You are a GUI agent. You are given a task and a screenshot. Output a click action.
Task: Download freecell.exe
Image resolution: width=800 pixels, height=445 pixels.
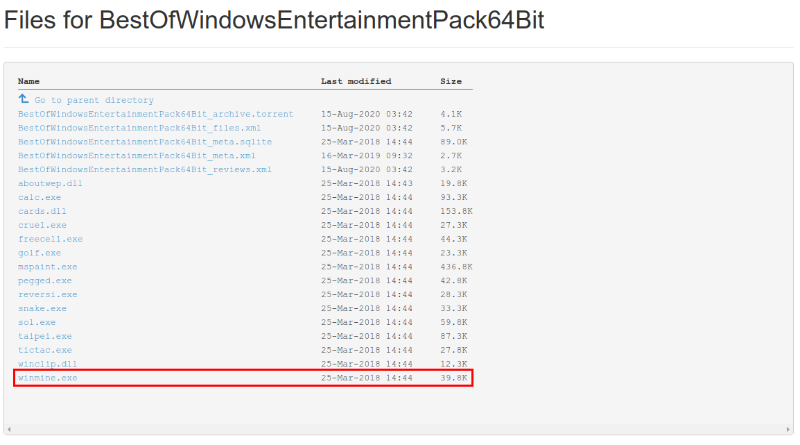(x=50, y=240)
